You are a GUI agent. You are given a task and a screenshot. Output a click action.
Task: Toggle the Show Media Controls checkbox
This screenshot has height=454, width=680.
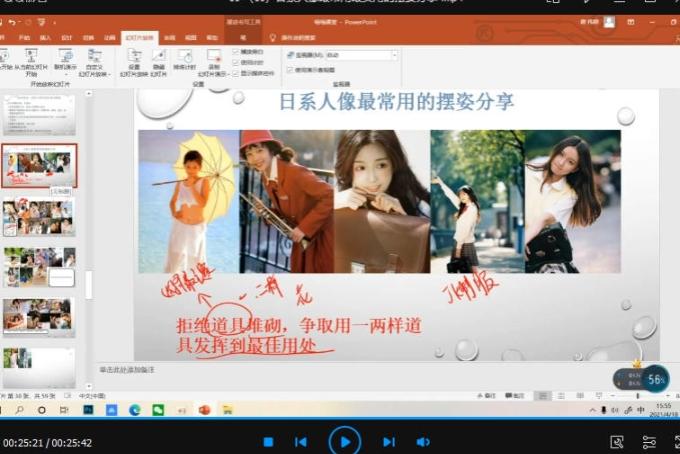[x=236, y=71]
